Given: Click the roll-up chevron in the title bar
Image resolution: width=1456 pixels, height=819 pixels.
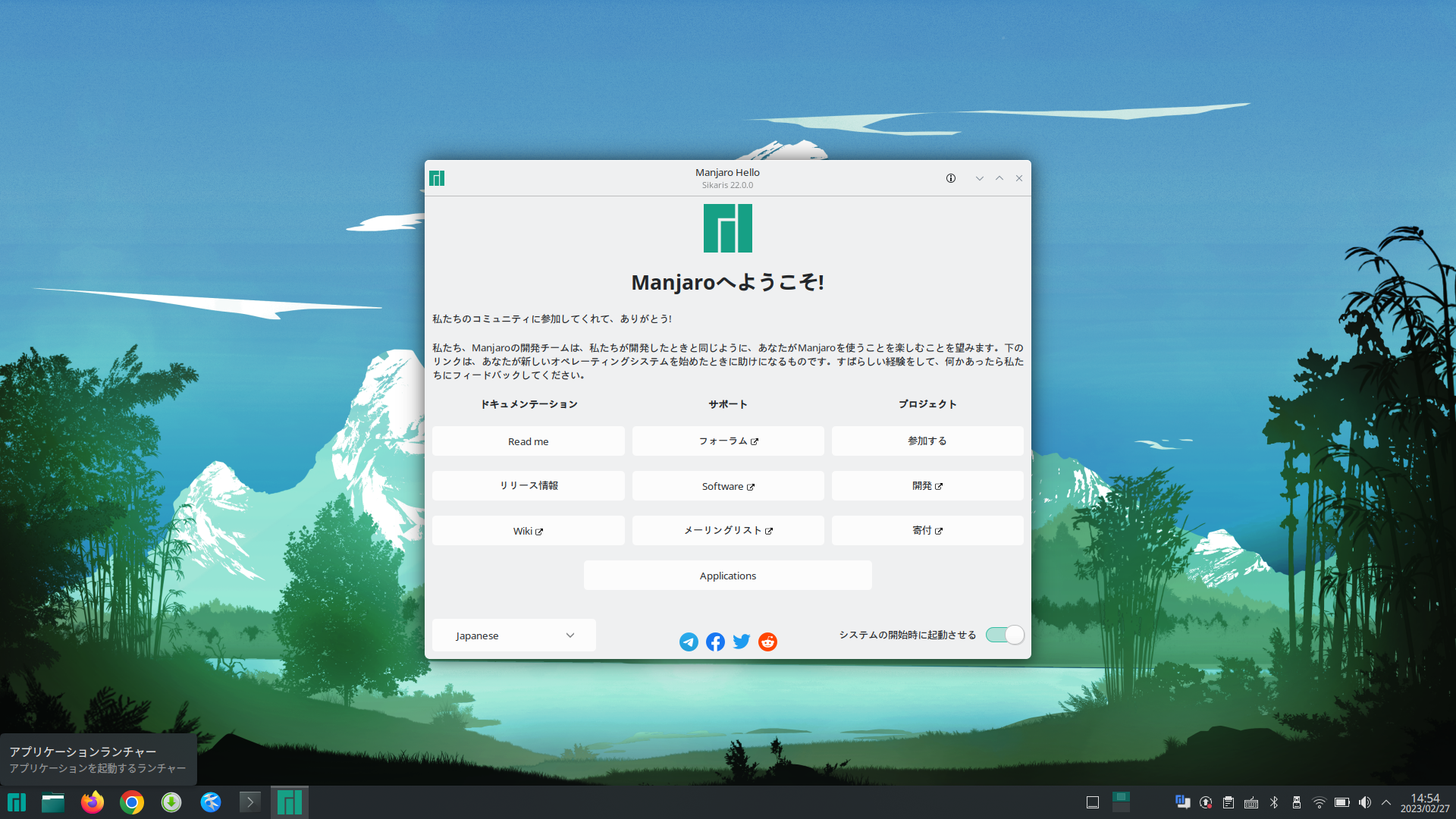Looking at the screenshot, I should (999, 178).
